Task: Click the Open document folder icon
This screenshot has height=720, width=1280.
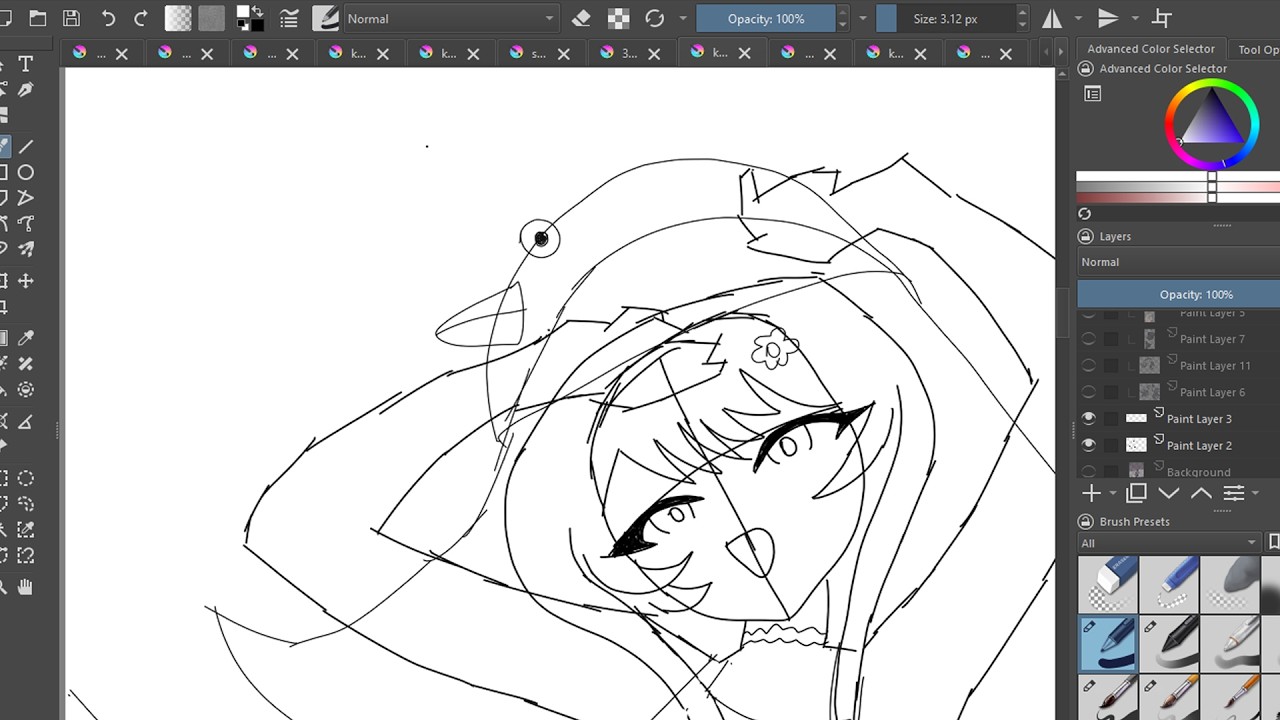Action: pos(38,18)
